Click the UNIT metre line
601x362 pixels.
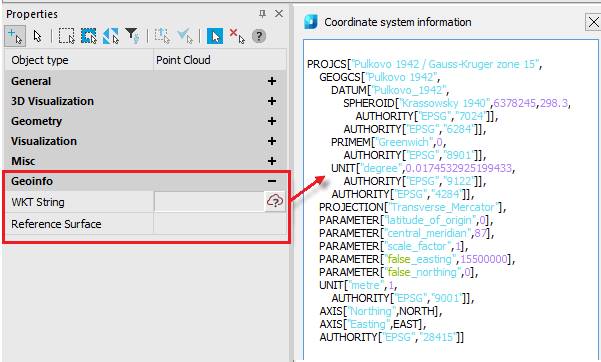click(358, 285)
